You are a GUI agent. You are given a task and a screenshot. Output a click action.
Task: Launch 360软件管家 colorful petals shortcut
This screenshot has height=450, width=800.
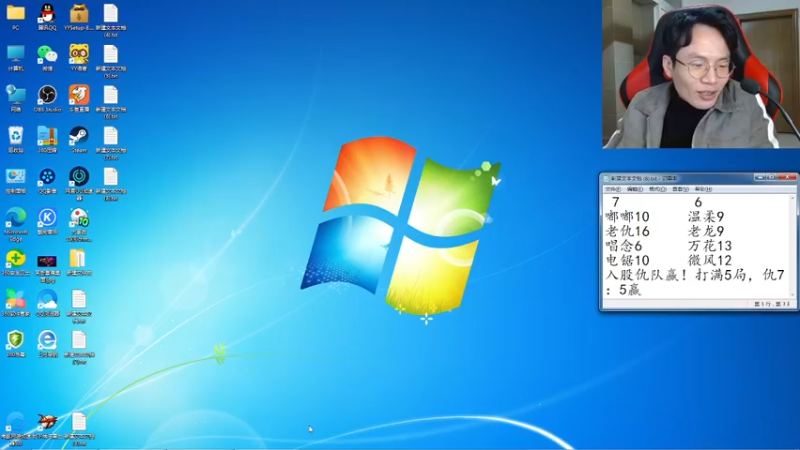(x=16, y=303)
